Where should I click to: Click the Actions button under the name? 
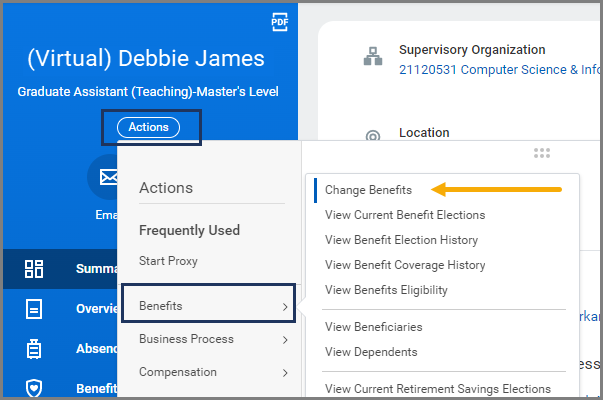[x=148, y=127]
